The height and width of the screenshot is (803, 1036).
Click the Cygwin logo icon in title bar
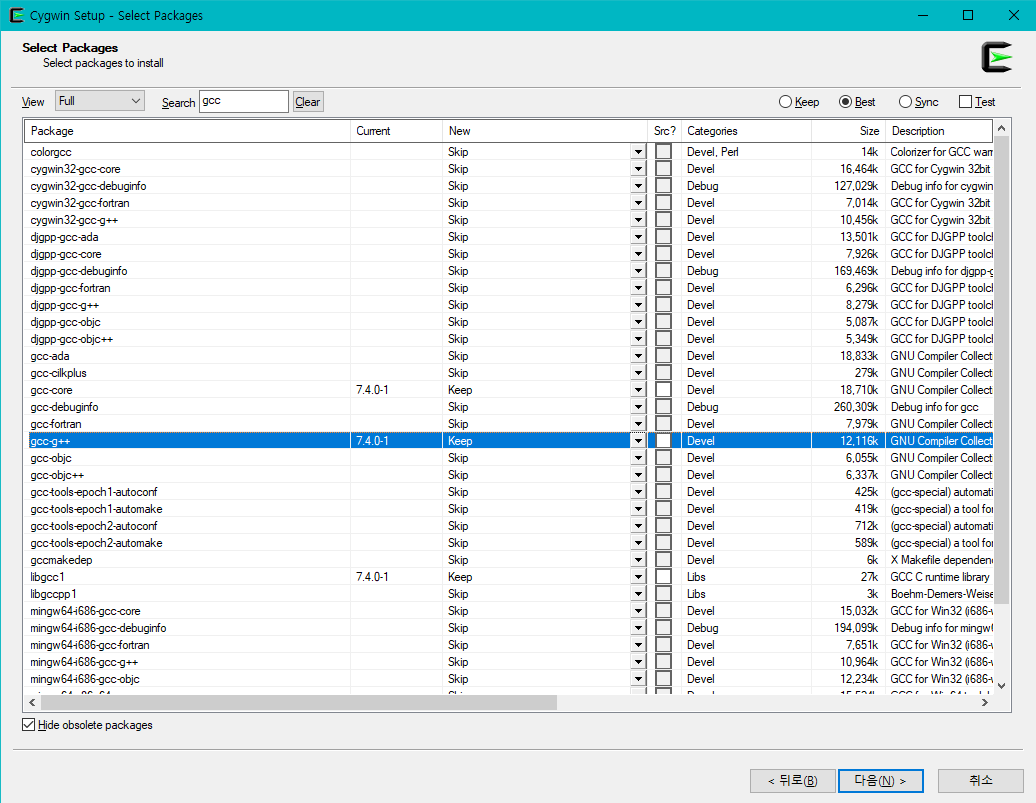pos(17,15)
